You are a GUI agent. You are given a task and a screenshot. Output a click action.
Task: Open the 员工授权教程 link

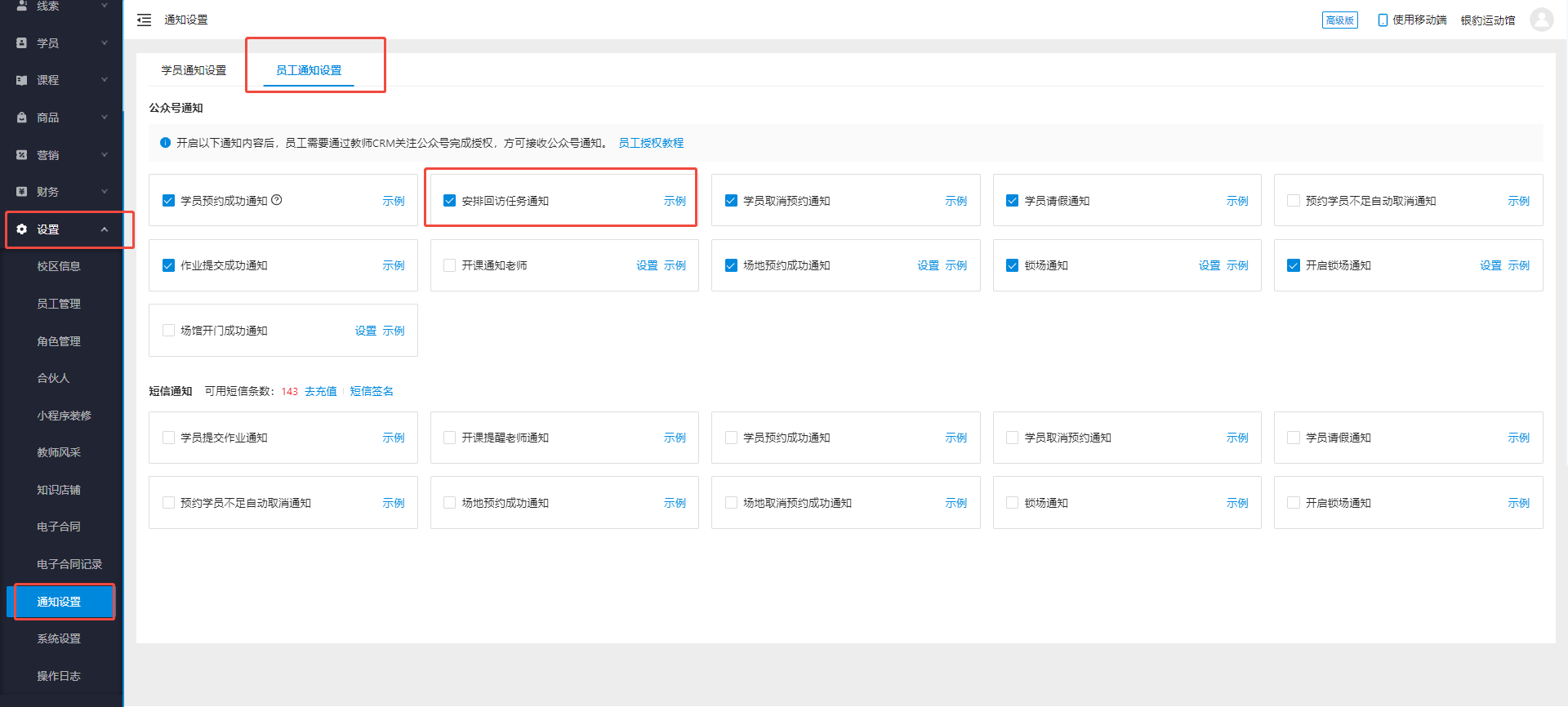[x=651, y=143]
